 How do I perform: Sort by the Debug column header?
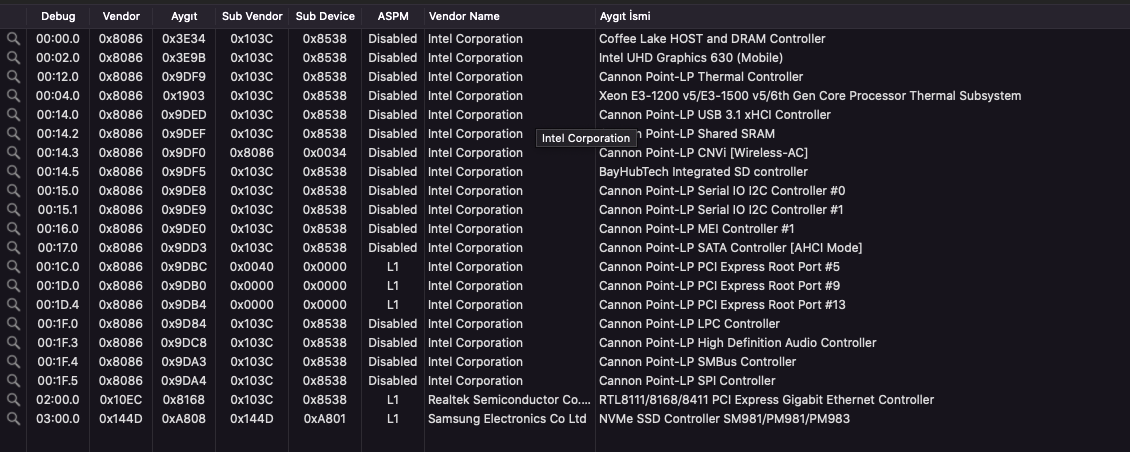58,16
